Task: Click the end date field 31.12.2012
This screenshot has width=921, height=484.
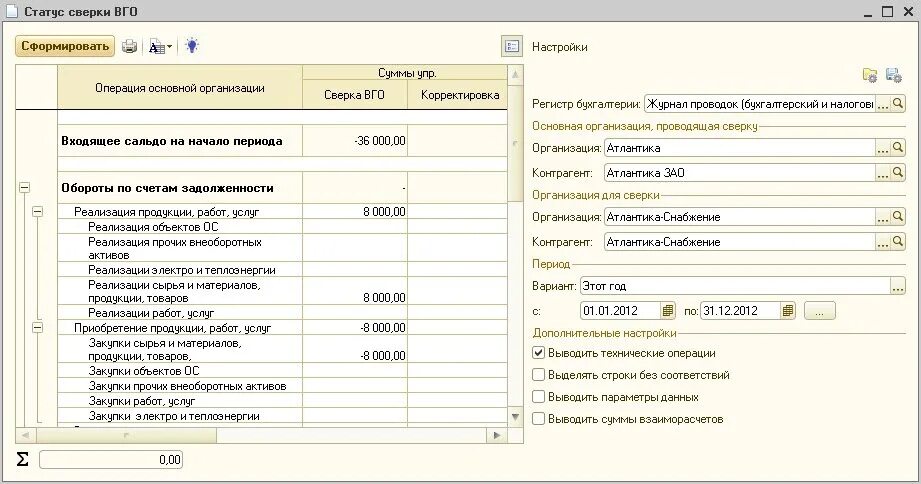Action: tap(741, 311)
